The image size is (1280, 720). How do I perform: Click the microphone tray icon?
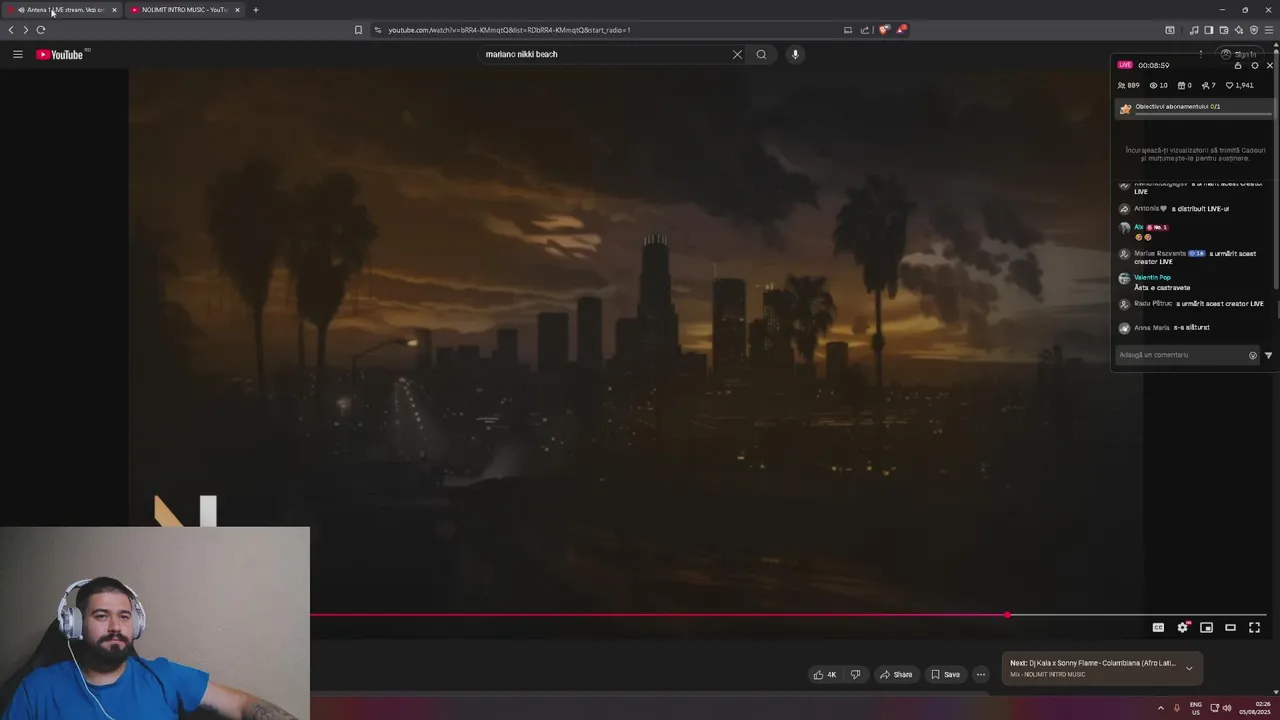(1176, 708)
